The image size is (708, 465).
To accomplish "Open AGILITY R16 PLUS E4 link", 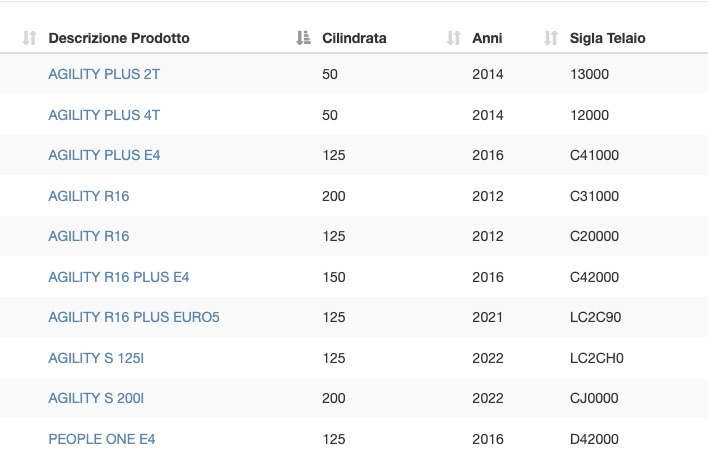I will tap(119, 277).
